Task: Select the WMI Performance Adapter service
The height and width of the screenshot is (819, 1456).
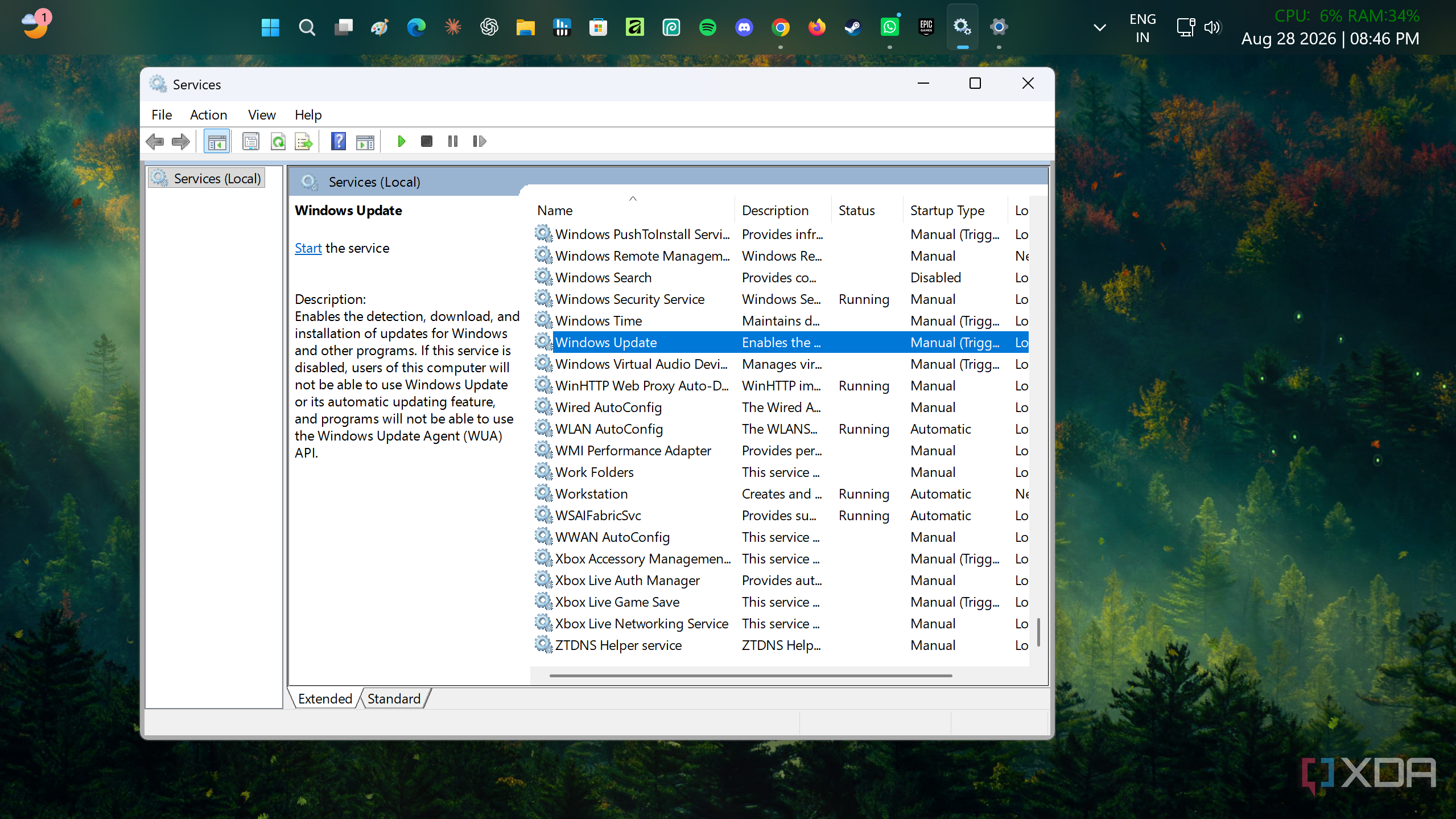Action: point(781,451)
